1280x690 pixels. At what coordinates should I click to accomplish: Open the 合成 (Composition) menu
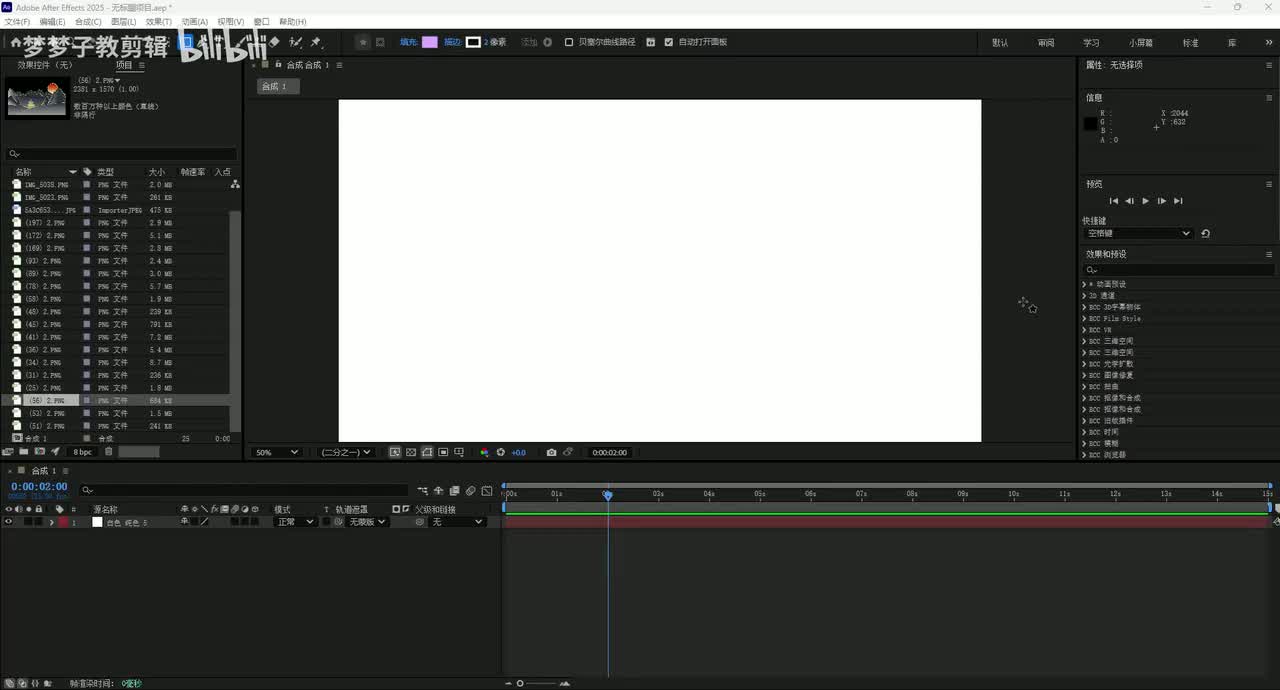click(x=88, y=21)
